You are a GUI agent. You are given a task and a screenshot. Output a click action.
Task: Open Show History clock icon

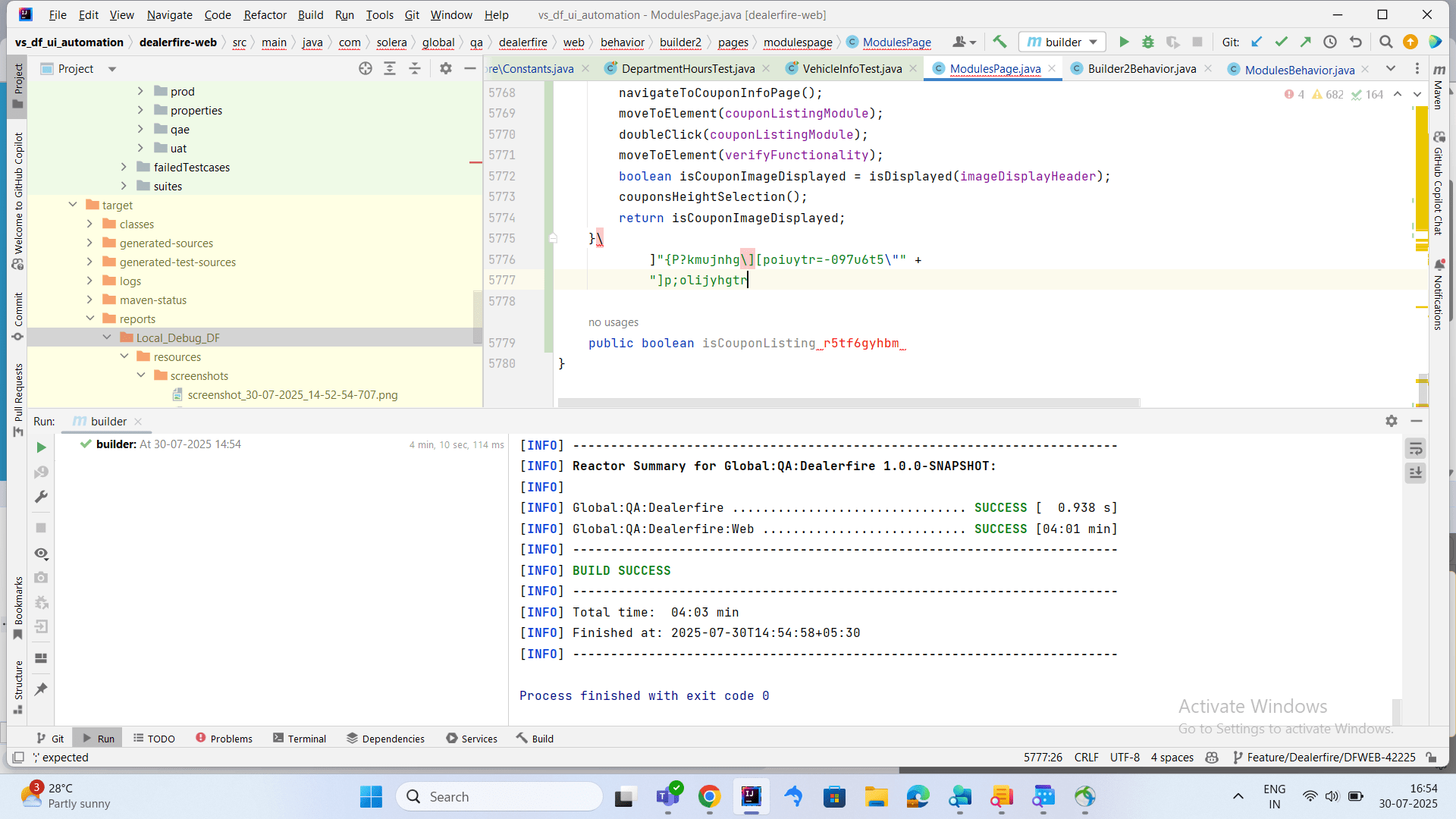(x=1330, y=42)
